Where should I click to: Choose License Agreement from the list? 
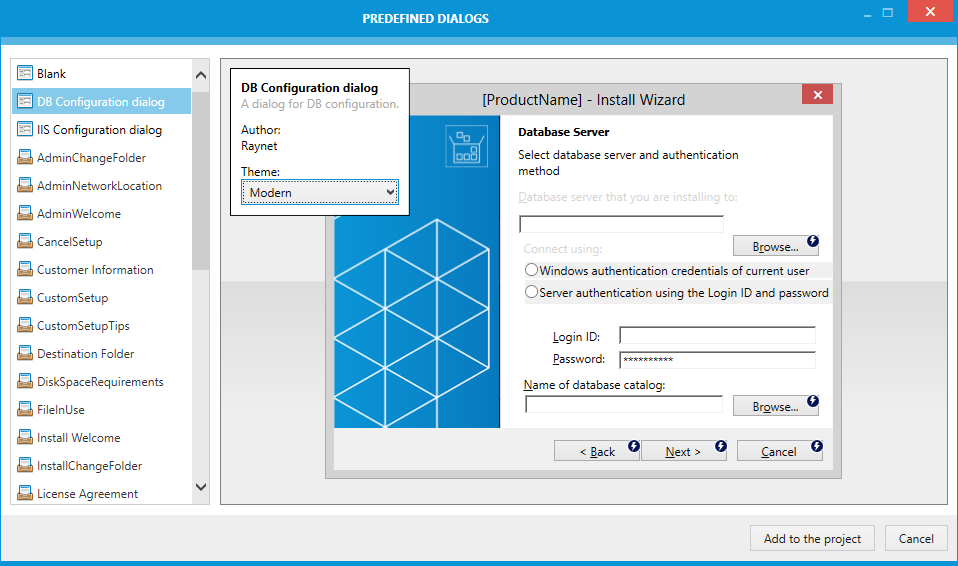[x=87, y=494]
